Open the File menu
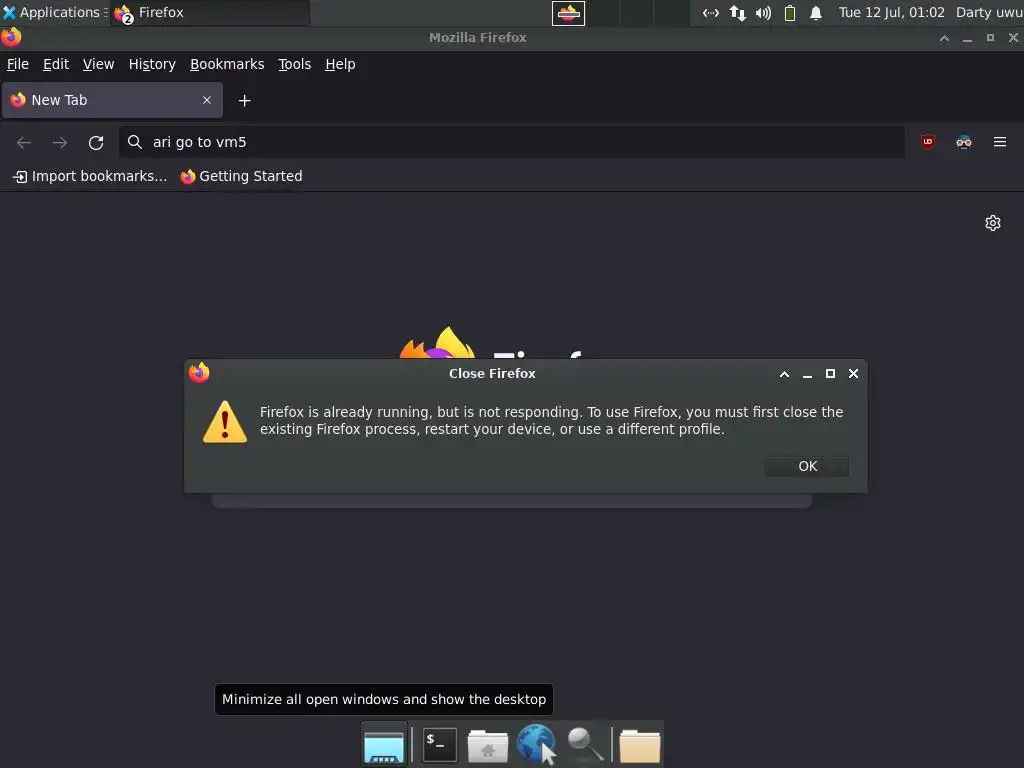Image resolution: width=1024 pixels, height=768 pixels. [18, 64]
